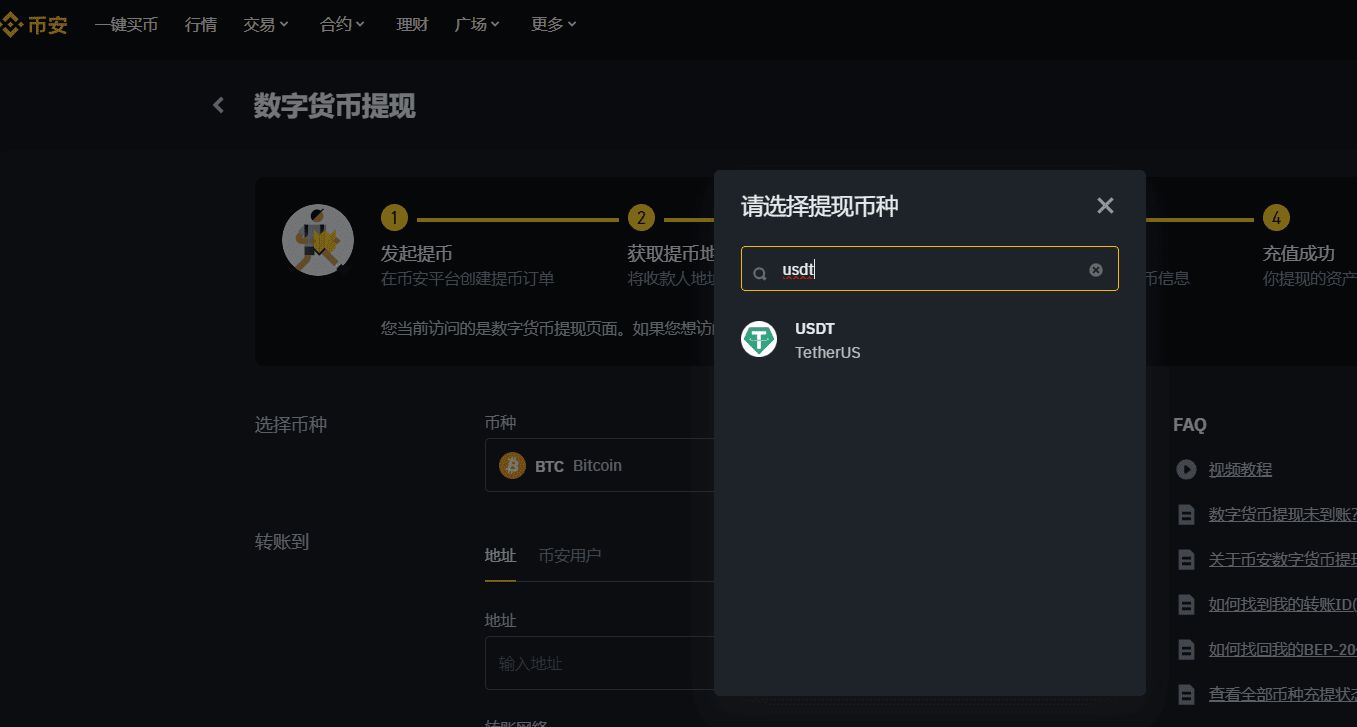Click the step 1 发起提币 circle

tap(394, 217)
